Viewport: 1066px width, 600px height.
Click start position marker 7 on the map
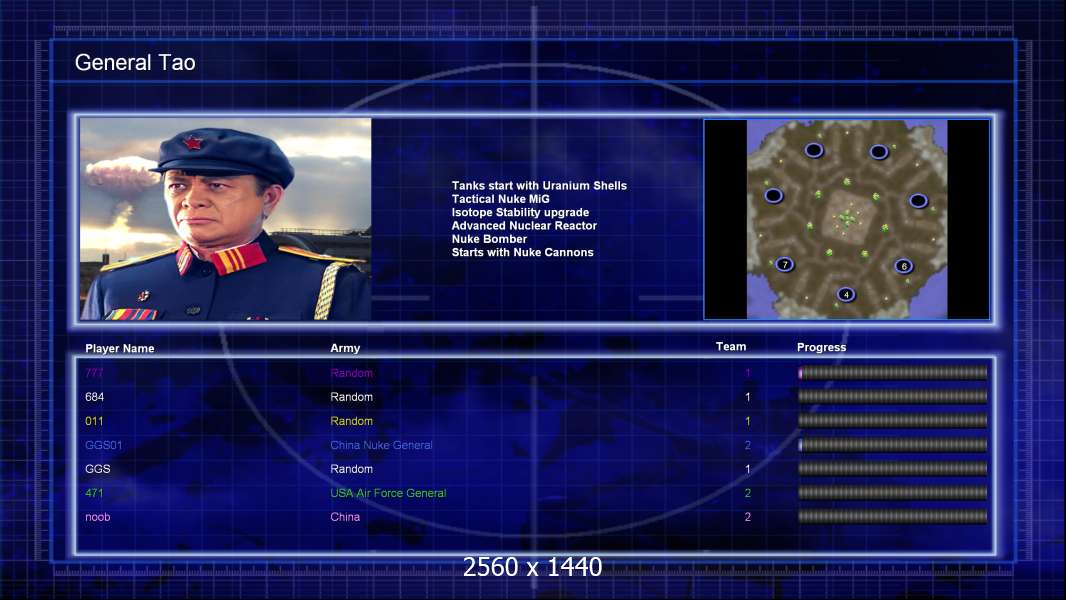[x=785, y=264]
